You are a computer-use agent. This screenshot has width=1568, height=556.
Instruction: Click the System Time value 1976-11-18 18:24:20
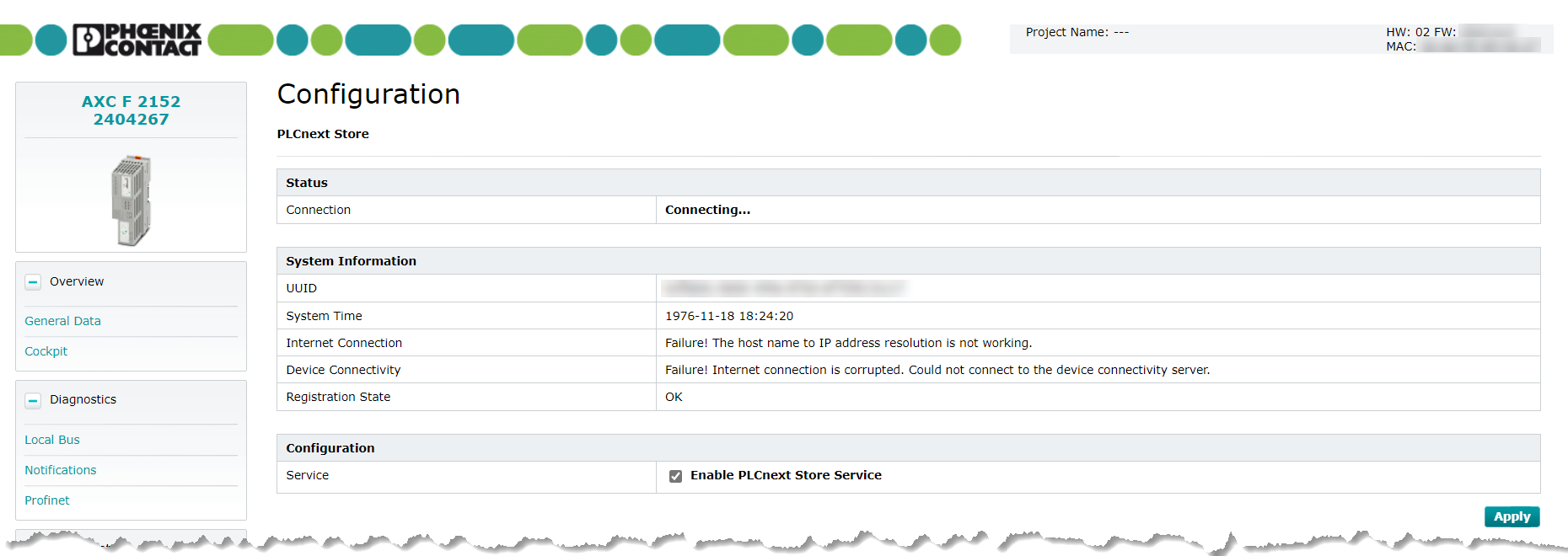click(x=729, y=316)
